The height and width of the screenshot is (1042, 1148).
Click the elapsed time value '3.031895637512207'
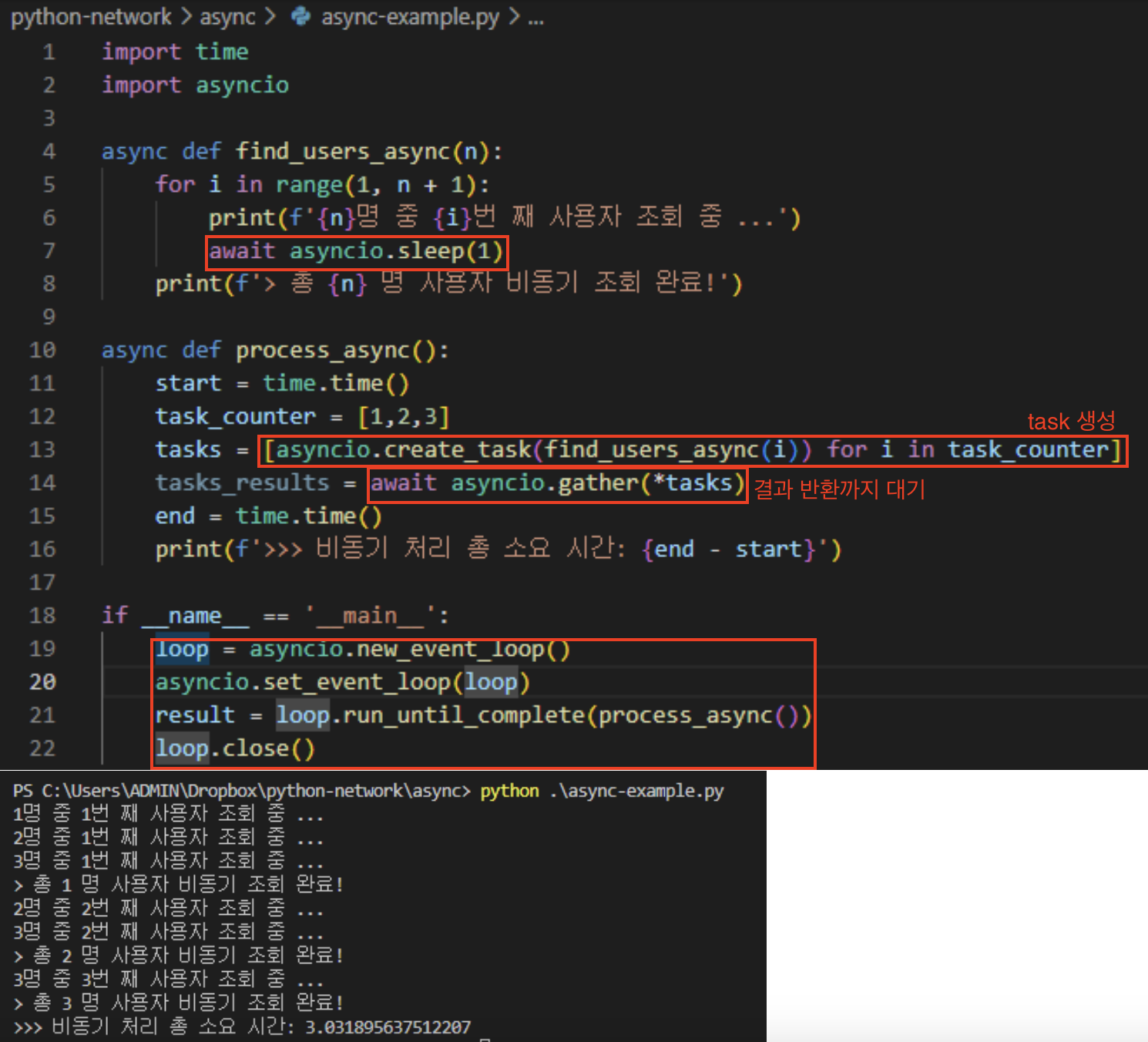[388, 1027]
